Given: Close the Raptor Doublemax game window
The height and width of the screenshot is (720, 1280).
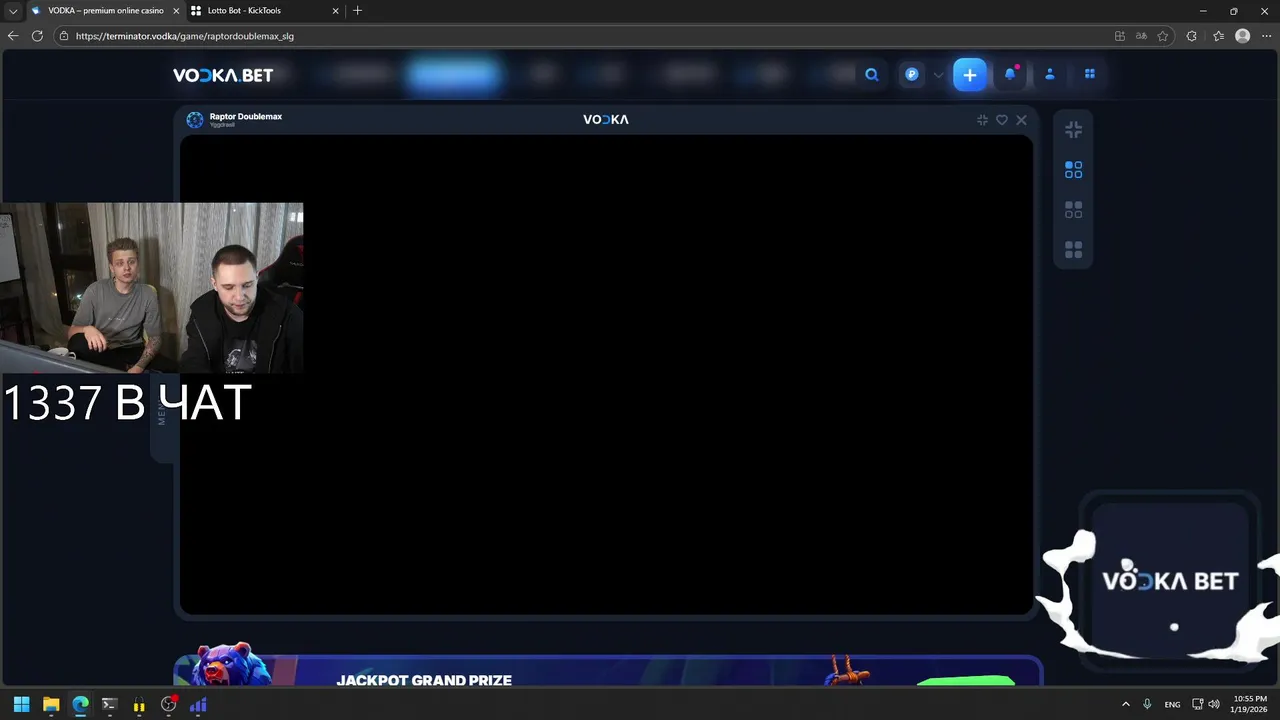Looking at the screenshot, I should click(1021, 120).
